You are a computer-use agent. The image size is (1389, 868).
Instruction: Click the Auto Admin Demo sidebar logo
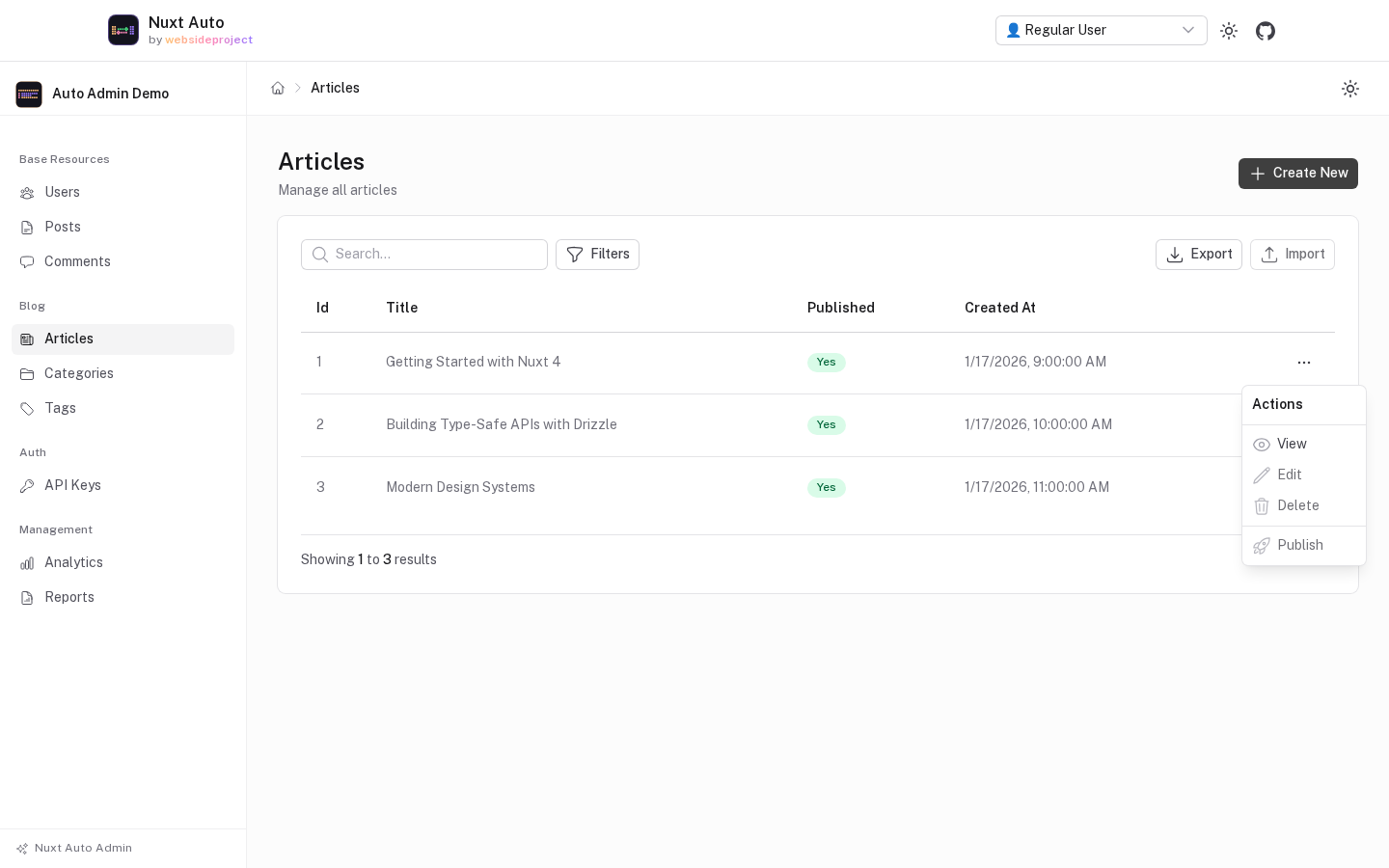[29, 94]
